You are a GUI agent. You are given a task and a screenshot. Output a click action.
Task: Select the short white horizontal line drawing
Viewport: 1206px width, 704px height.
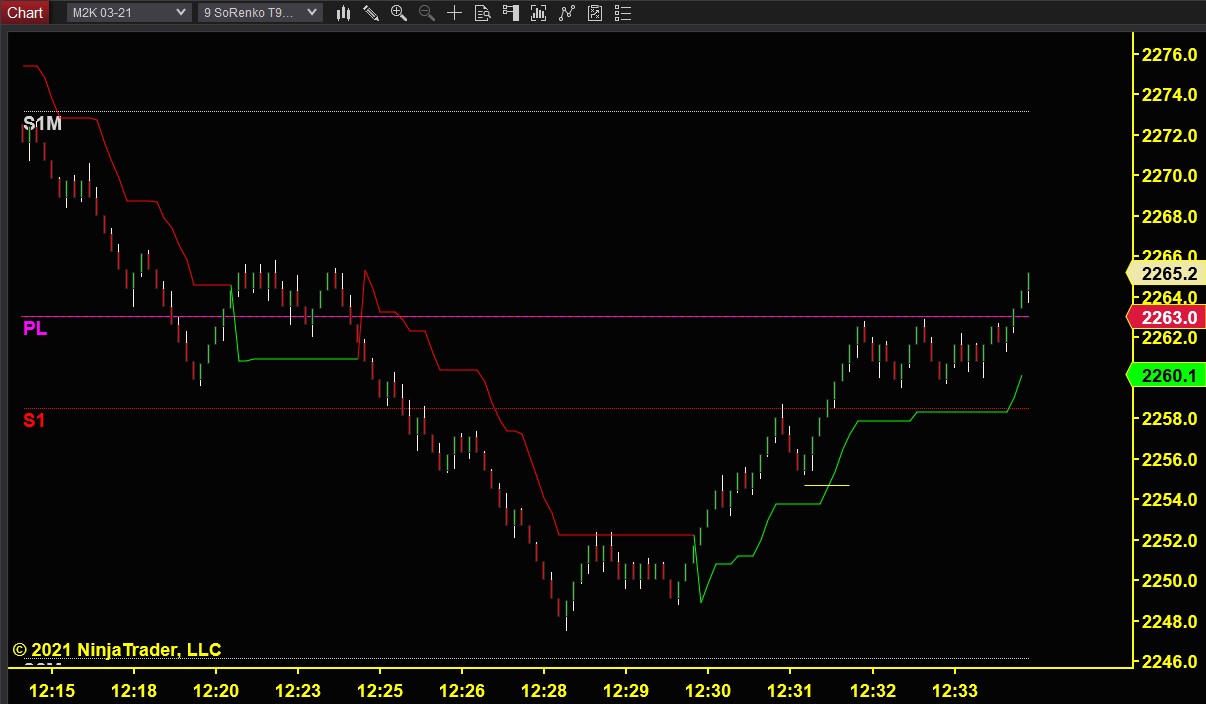(827, 485)
